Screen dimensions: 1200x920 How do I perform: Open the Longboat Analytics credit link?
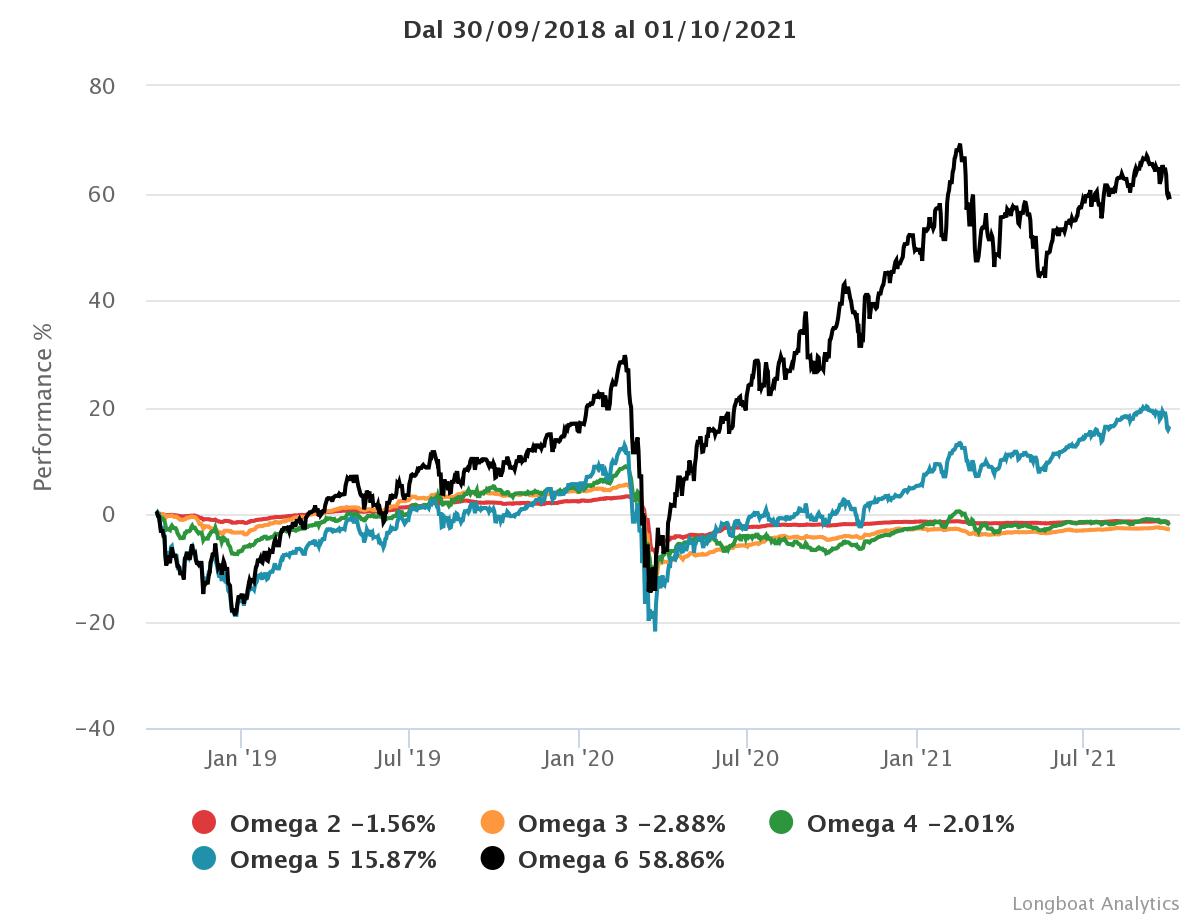coord(1095,903)
